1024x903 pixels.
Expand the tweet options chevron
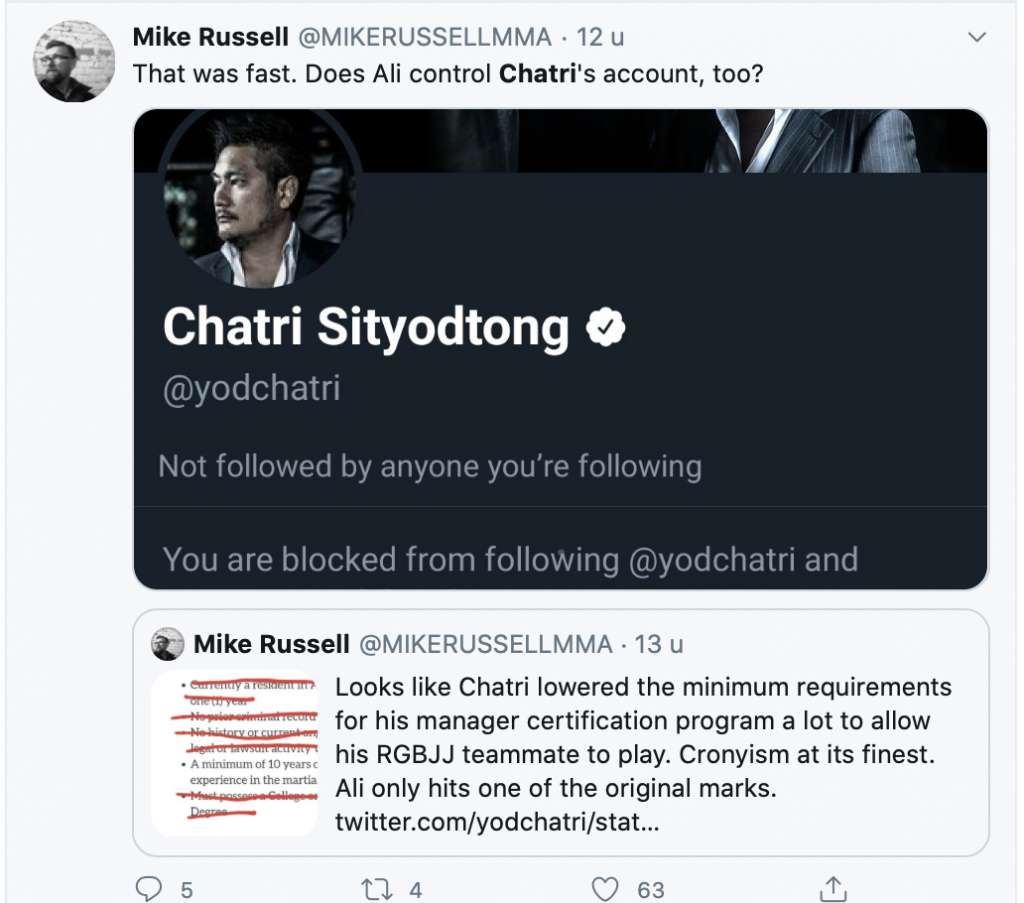(x=976, y=37)
